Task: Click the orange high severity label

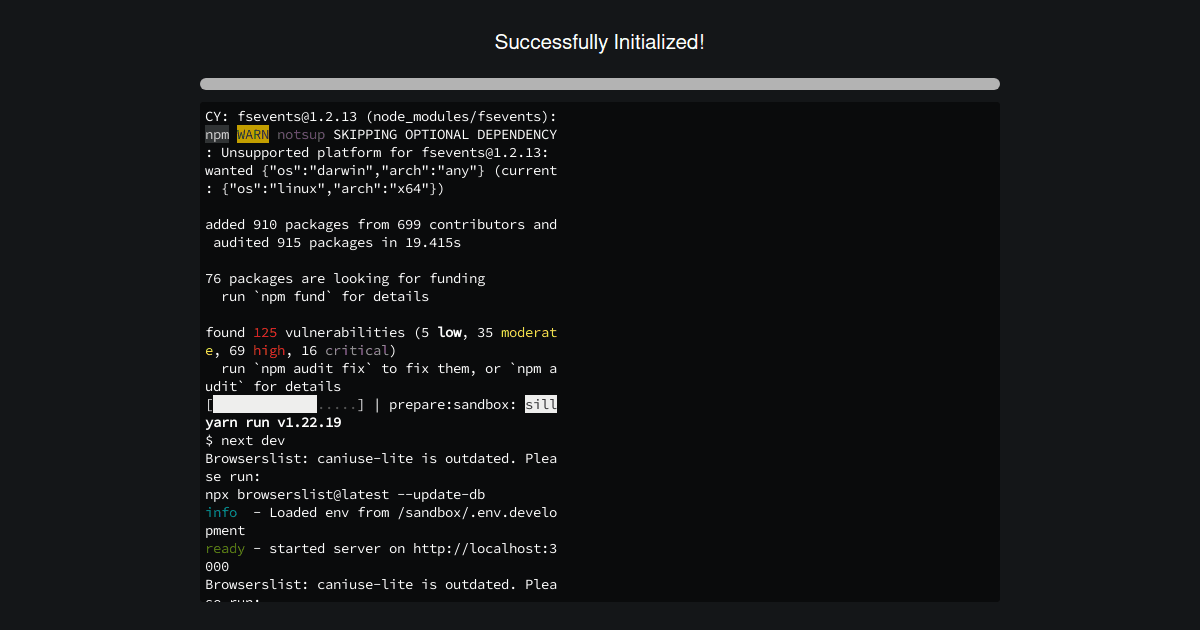Action: tap(268, 350)
